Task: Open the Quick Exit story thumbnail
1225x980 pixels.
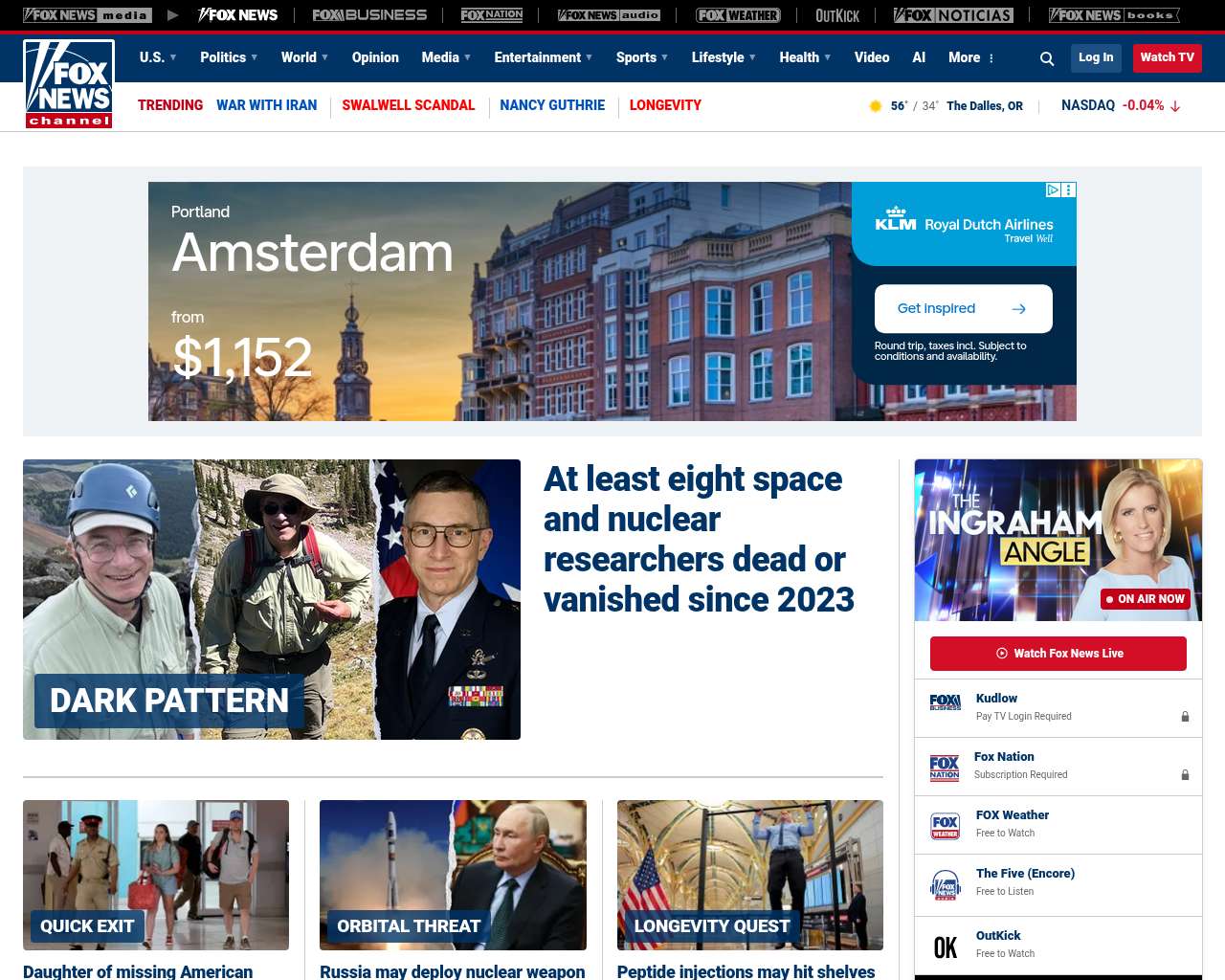Action: coord(156,875)
